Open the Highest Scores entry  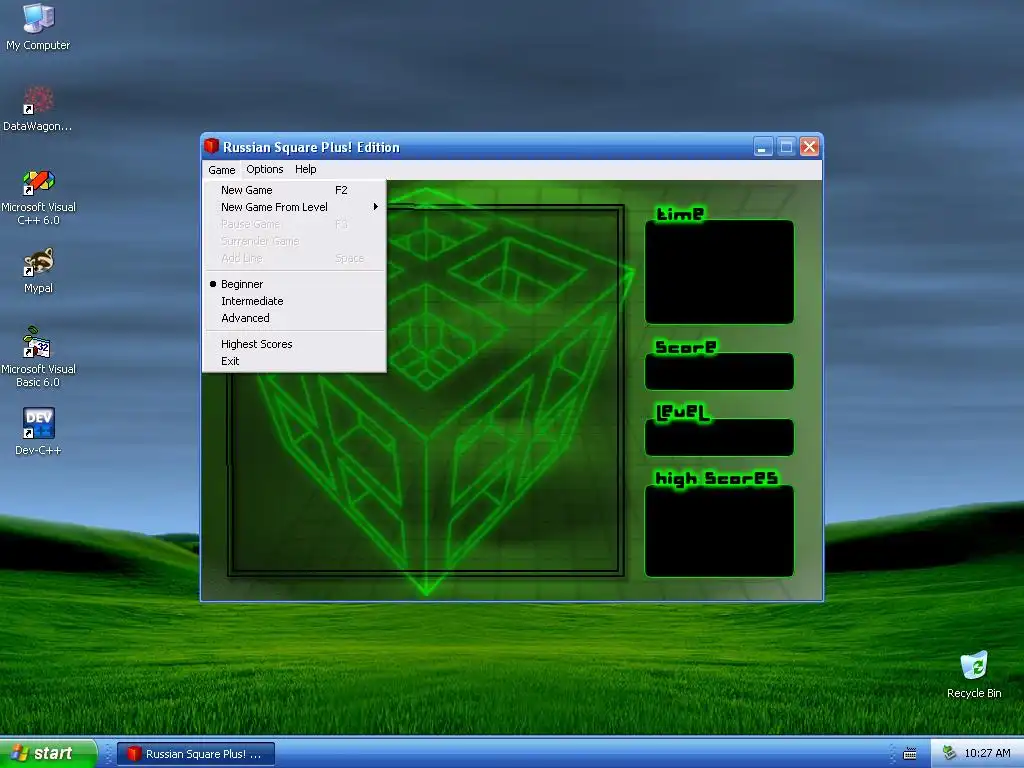coord(295,344)
